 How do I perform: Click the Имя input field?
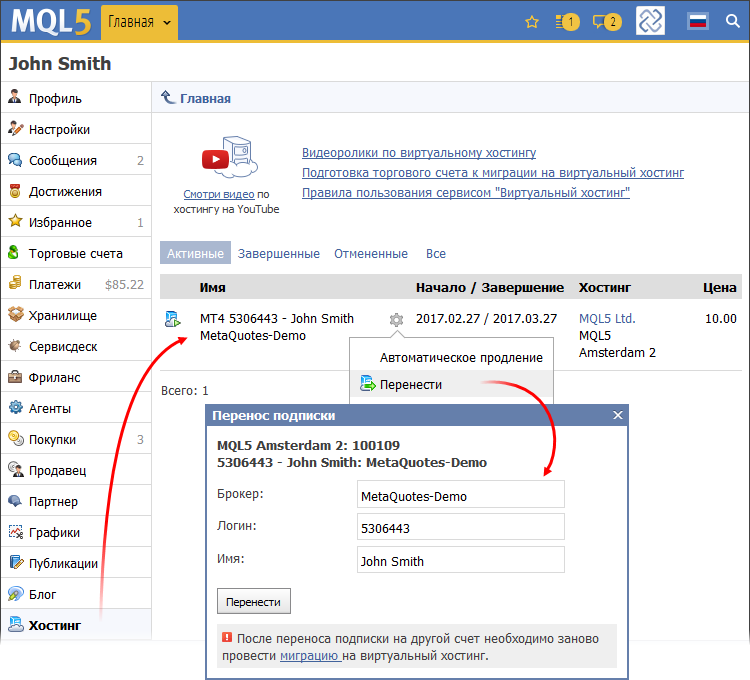pyautogui.click(x=461, y=559)
